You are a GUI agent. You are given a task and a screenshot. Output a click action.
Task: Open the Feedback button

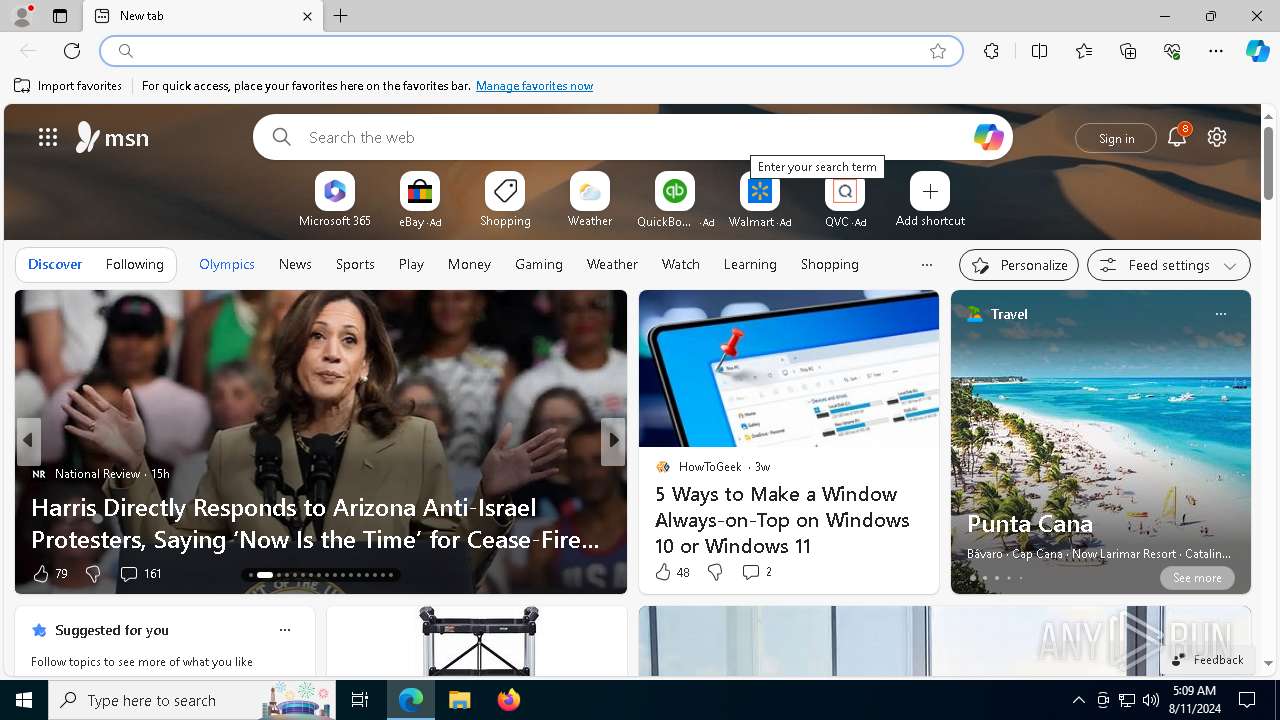(x=1208, y=660)
